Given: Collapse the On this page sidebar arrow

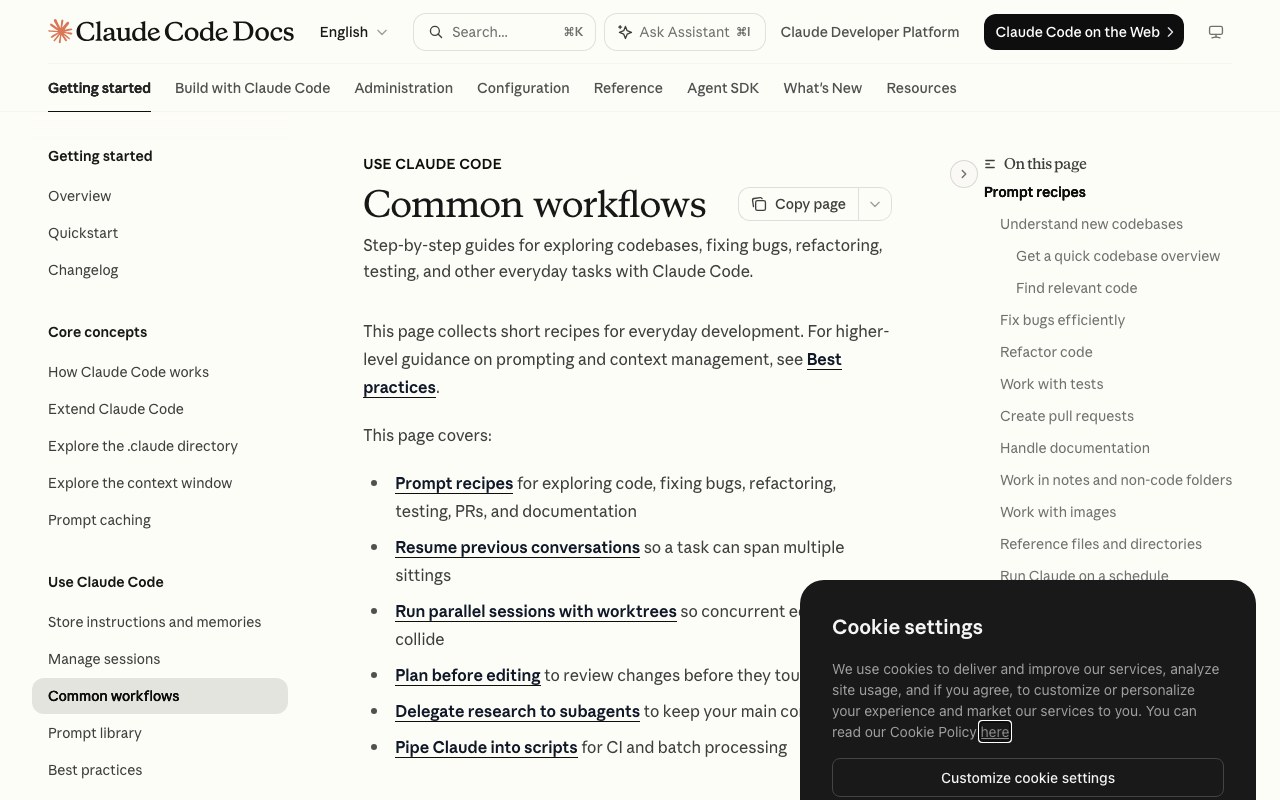Looking at the screenshot, I should pyautogui.click(x=963, y=174).
